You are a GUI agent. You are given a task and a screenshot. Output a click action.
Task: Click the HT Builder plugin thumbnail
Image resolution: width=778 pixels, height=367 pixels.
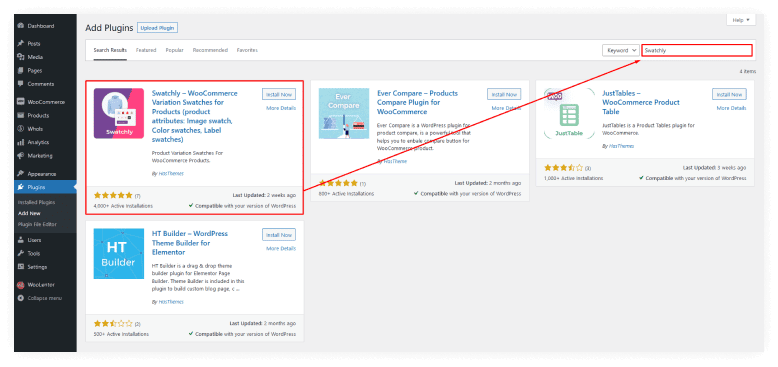point(119,253)
